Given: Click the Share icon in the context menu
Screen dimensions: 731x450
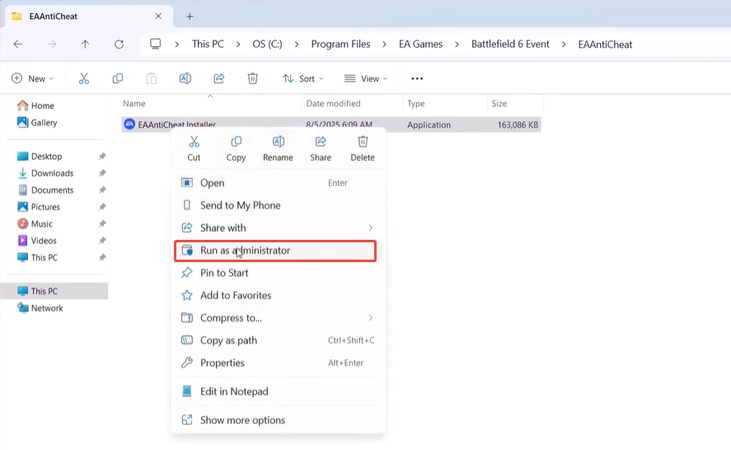Looking at the screenshot, I should click(320, 142).
